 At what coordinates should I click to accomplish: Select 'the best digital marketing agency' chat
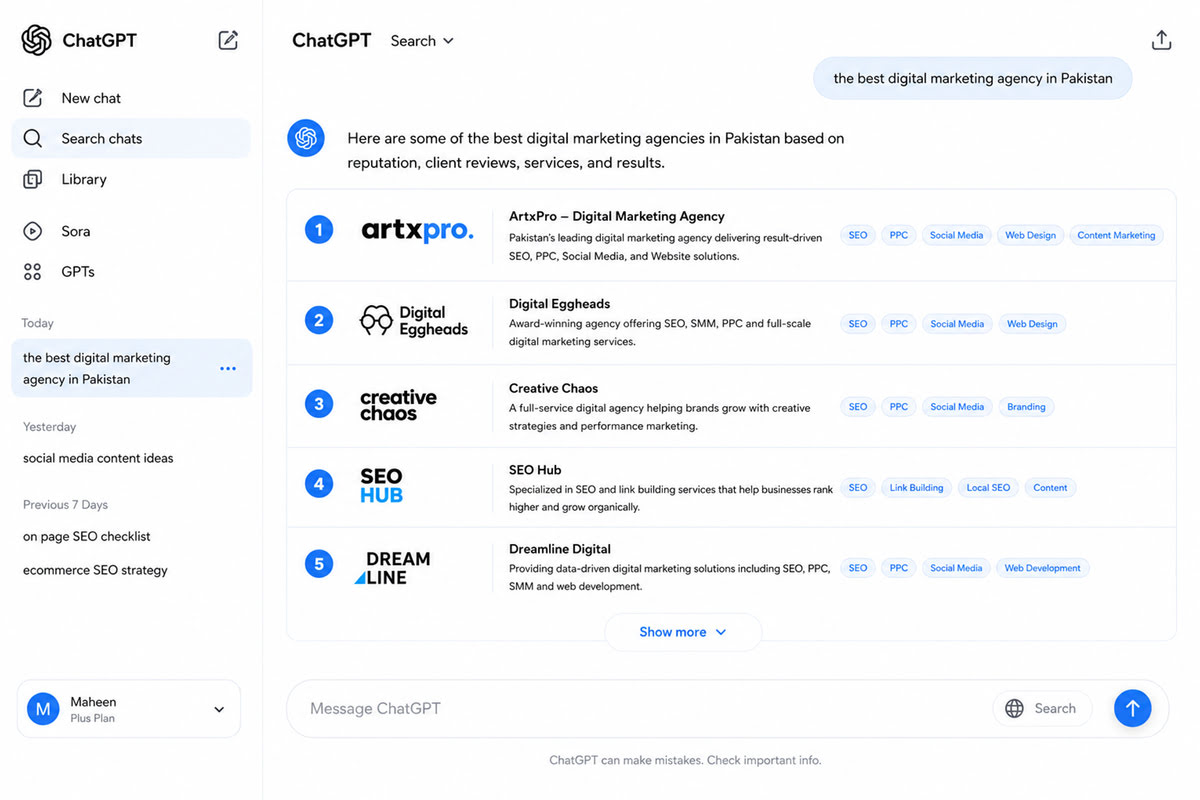click(x=131, y=368)
